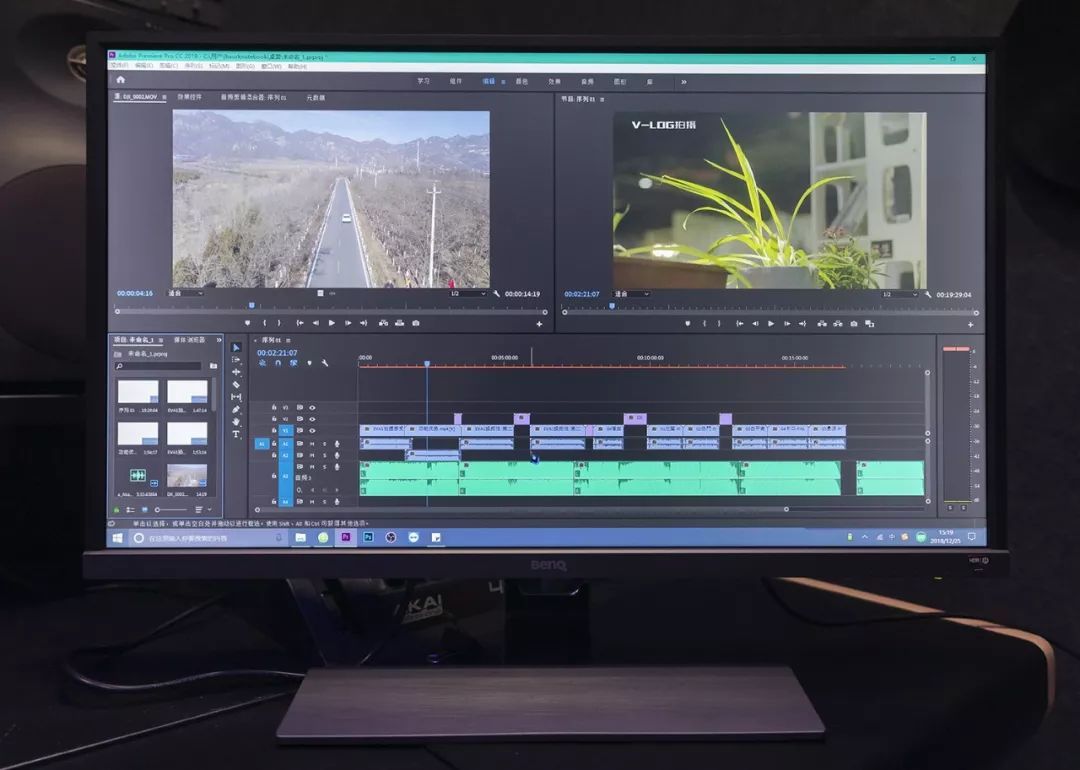The width and height of the screenshot is (1080, 770).
Task: Click the Home icon in the workspace bar
Action: [x=121, y=80]
